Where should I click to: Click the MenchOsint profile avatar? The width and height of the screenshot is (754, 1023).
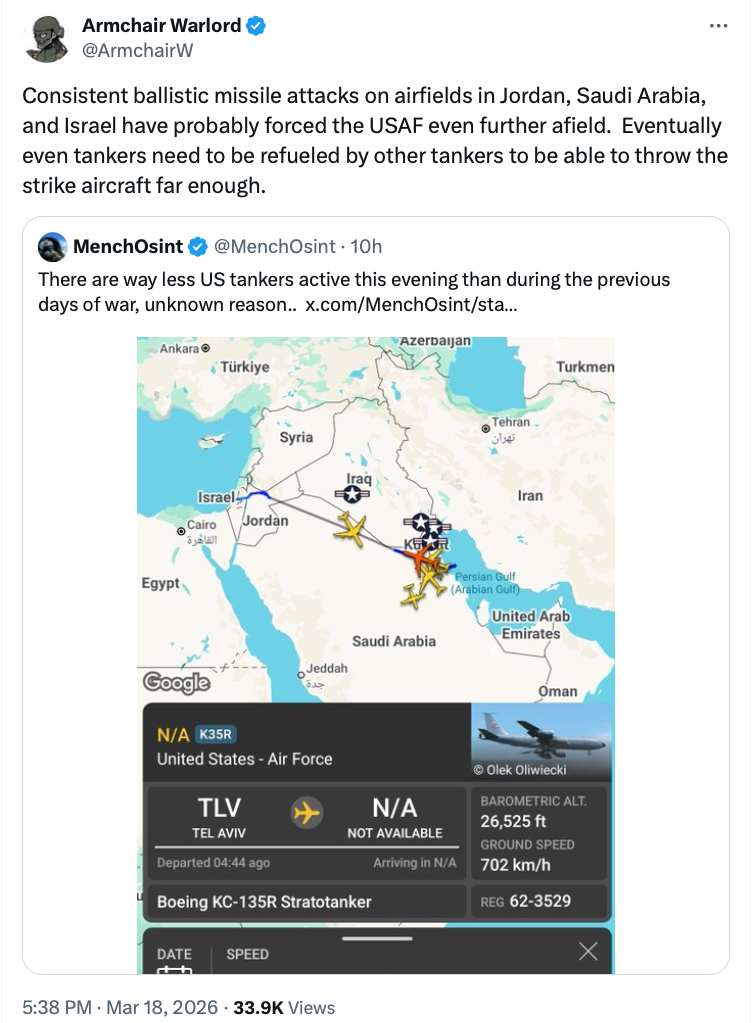(x=53, y=246)
